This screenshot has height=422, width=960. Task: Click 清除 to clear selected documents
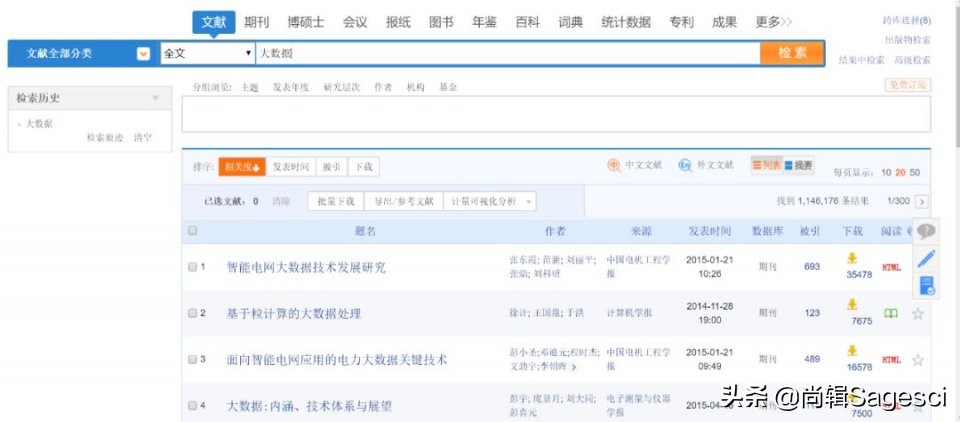(x=281, y=202)
